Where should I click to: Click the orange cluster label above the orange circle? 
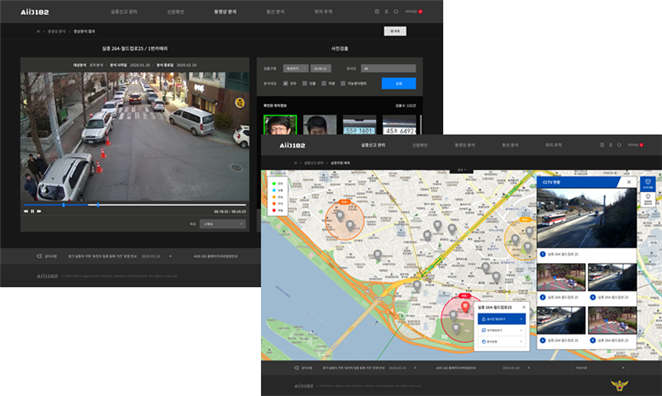pyautogui.click(x=345, y=202)
